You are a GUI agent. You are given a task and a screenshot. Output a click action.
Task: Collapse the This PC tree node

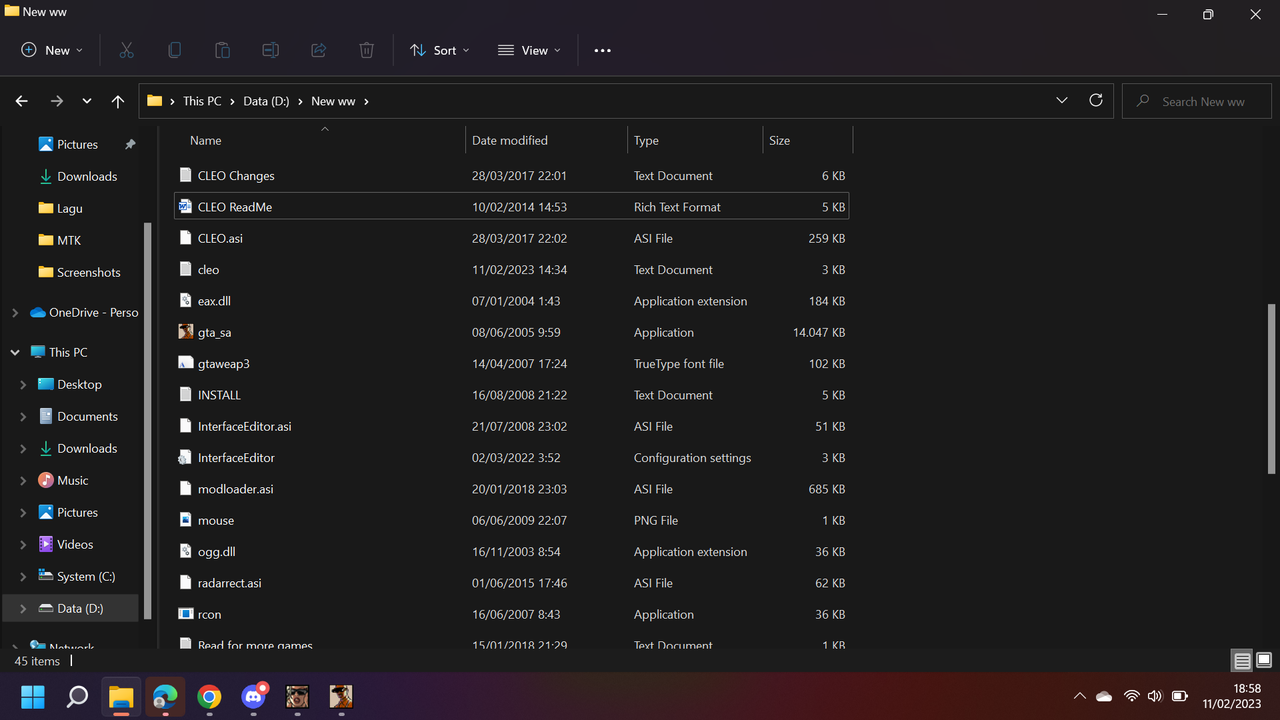point(14,352)
